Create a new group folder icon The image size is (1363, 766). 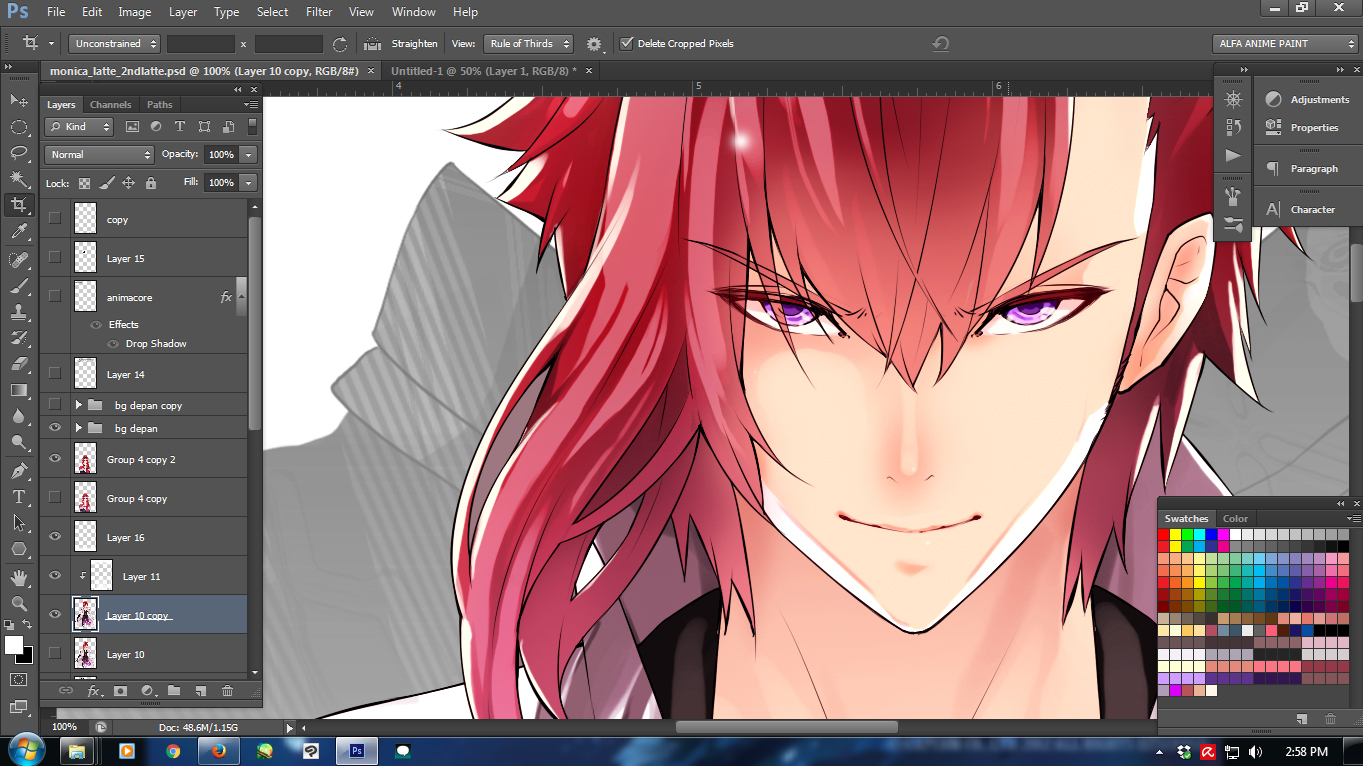pos(174,691)
